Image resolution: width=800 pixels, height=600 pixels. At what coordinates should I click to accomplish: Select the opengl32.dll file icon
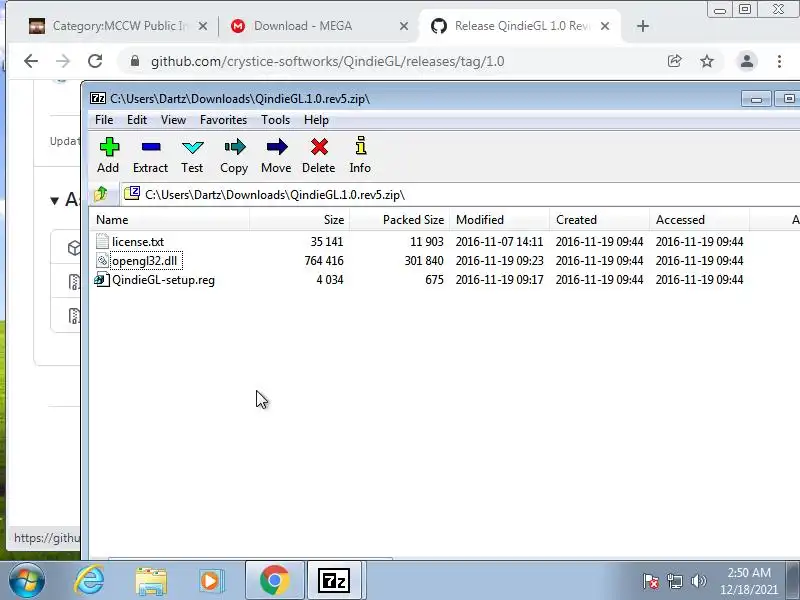(x=102, y=261)
